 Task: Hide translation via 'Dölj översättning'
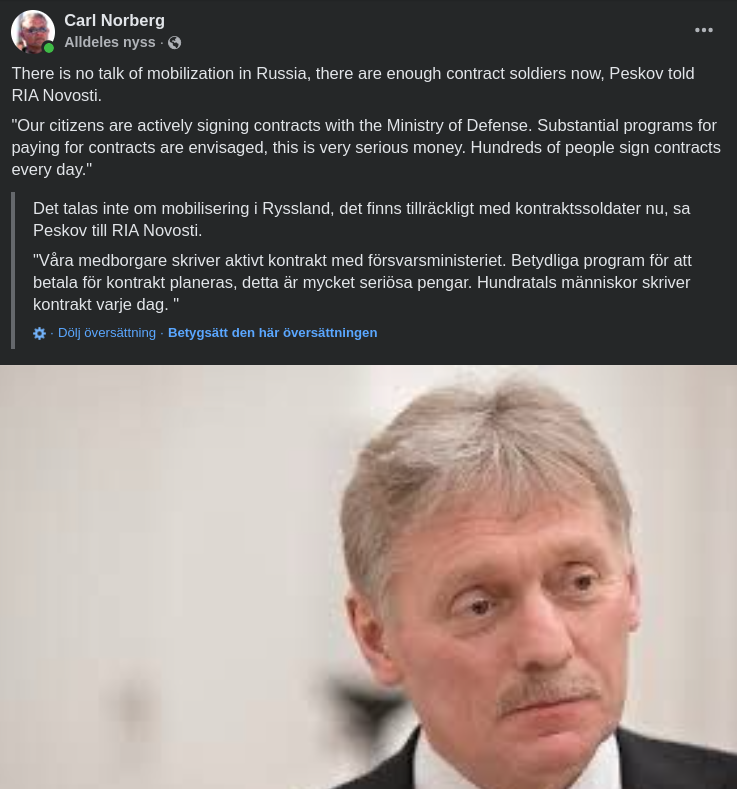107,333
